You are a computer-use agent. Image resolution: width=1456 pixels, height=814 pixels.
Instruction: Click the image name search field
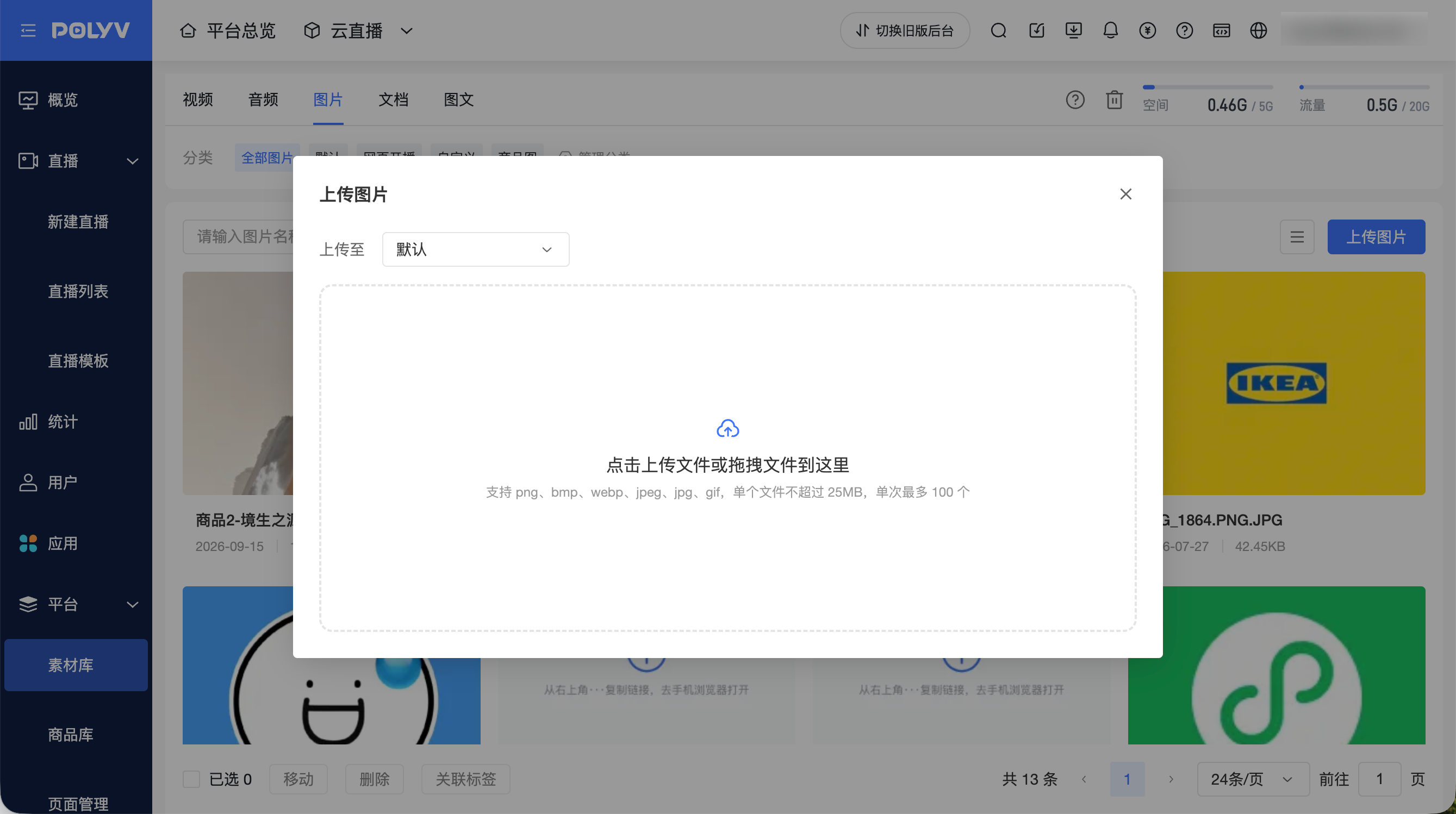(238, 237)
